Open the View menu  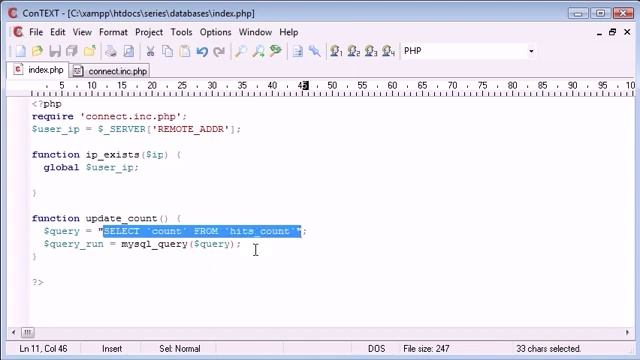pyautogui.click(x=82, y=32)
